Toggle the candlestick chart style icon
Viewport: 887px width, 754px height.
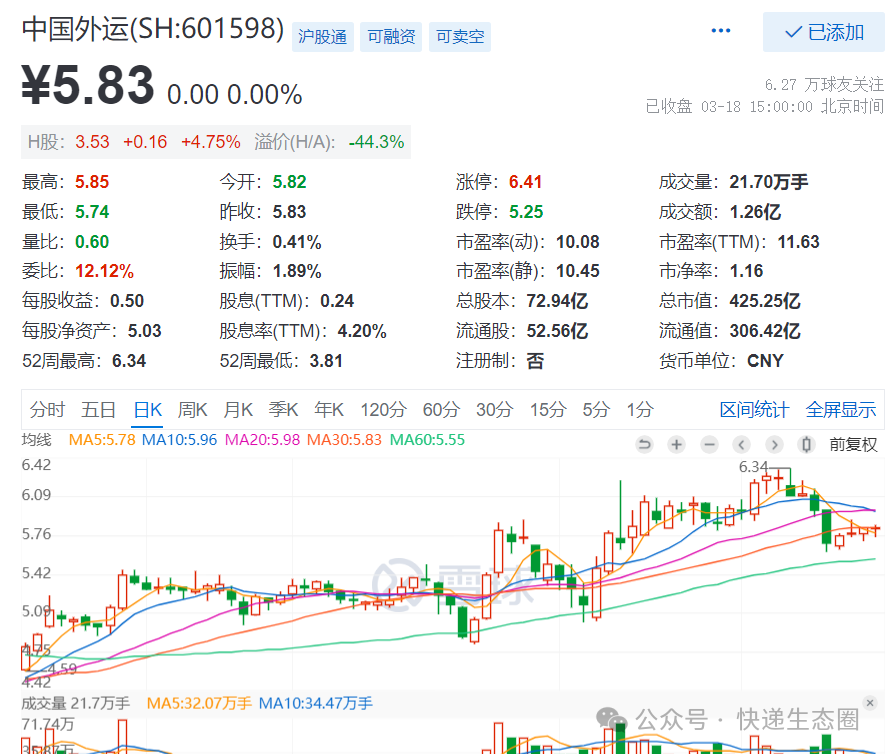click(807, 445)
